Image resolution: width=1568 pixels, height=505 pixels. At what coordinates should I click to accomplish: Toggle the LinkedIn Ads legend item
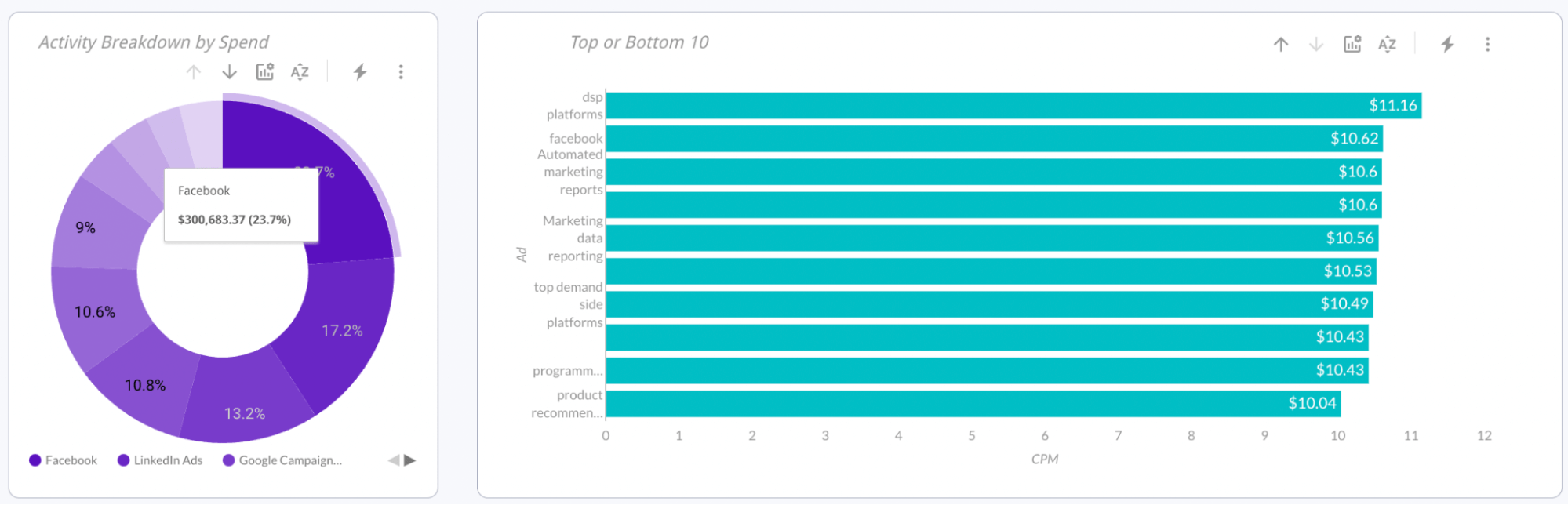[x=160, y=460]
